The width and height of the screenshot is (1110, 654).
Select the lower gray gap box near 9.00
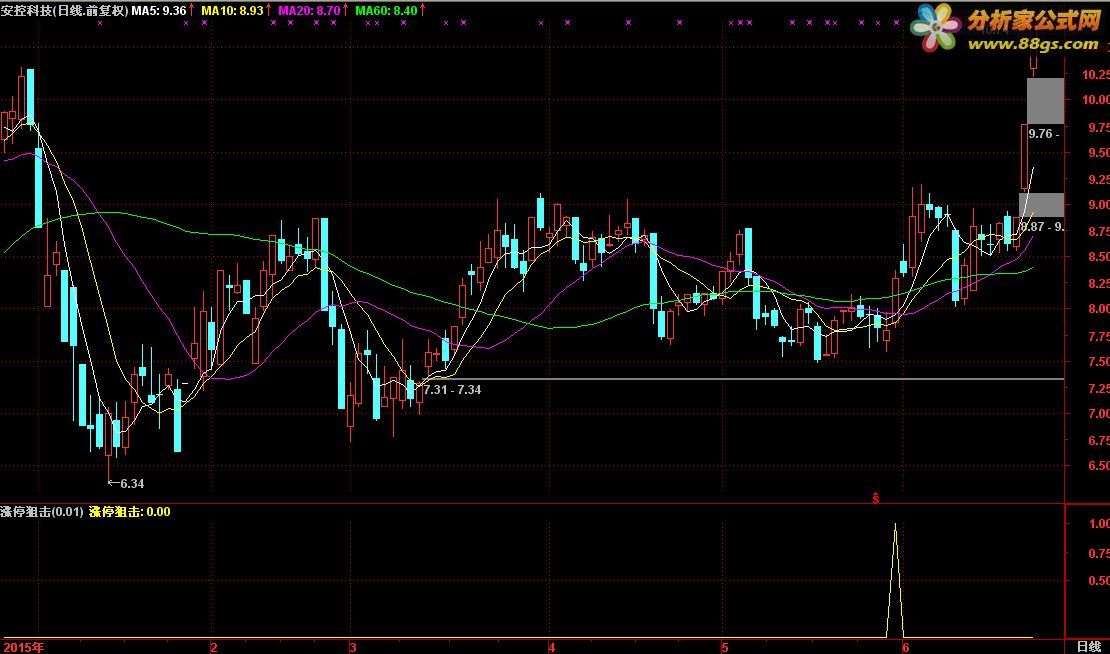click(1041, 205)
